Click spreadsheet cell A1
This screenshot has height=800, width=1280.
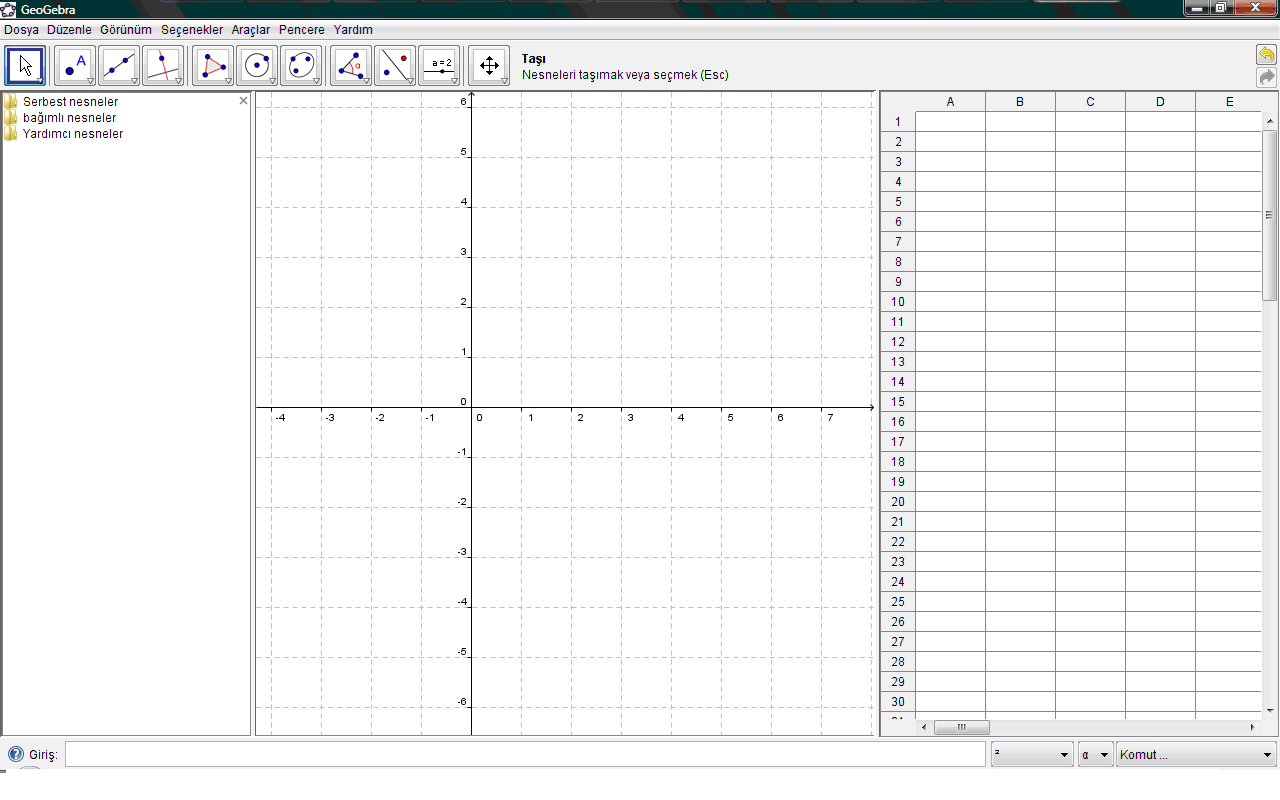(x=950, y=122)
